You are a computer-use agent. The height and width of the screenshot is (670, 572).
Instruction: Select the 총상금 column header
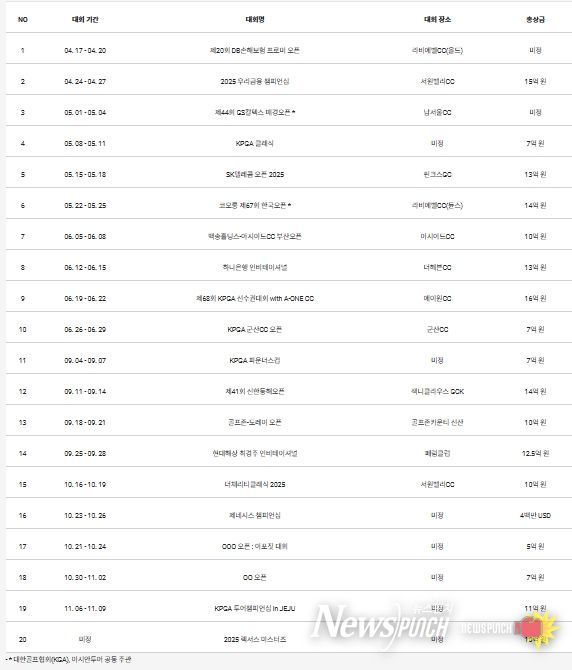click(x=535, y=20)
